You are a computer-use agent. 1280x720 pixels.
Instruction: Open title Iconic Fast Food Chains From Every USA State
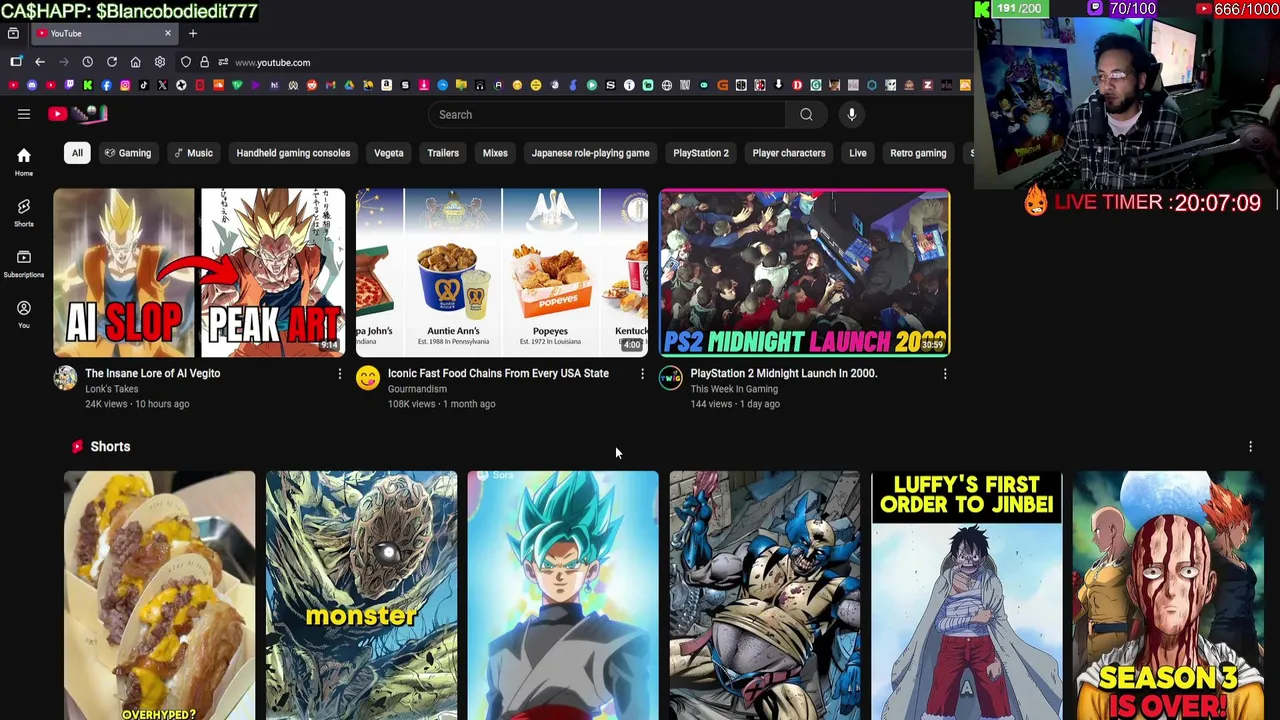click(498, 373)
